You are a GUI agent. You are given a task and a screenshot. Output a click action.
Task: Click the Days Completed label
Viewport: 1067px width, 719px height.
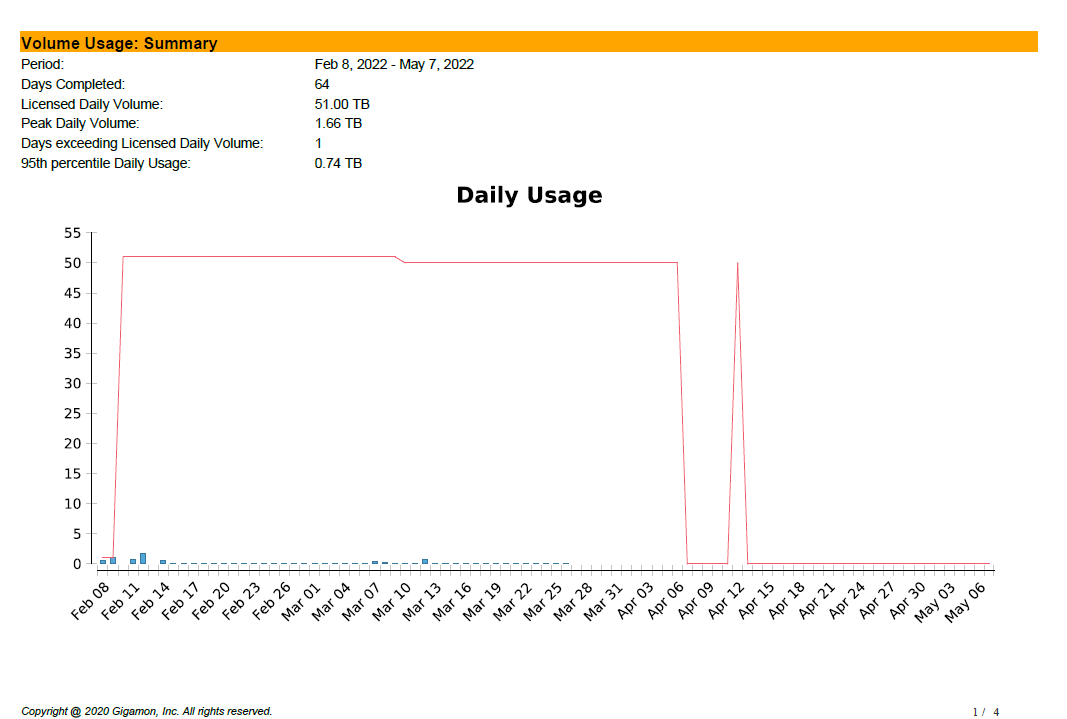click(73, 84)
